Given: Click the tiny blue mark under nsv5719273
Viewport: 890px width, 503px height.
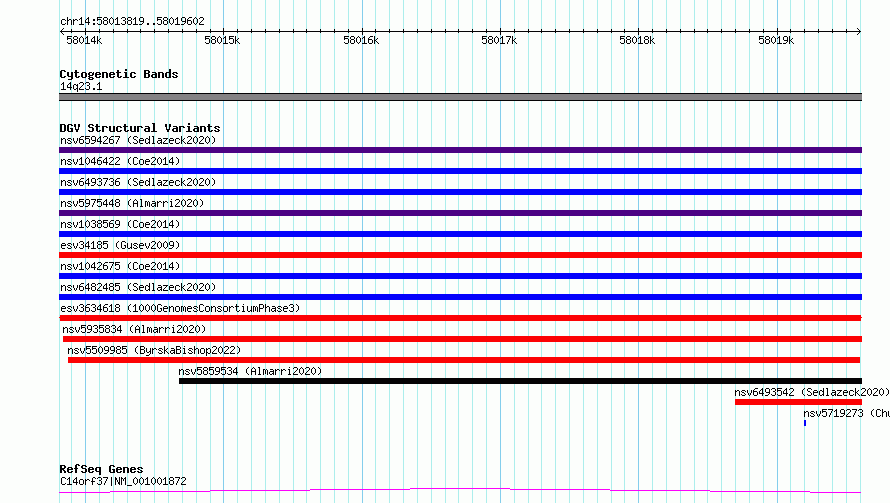Looking at the screenshot, I should pyautogui.click(x=805, y=423).
